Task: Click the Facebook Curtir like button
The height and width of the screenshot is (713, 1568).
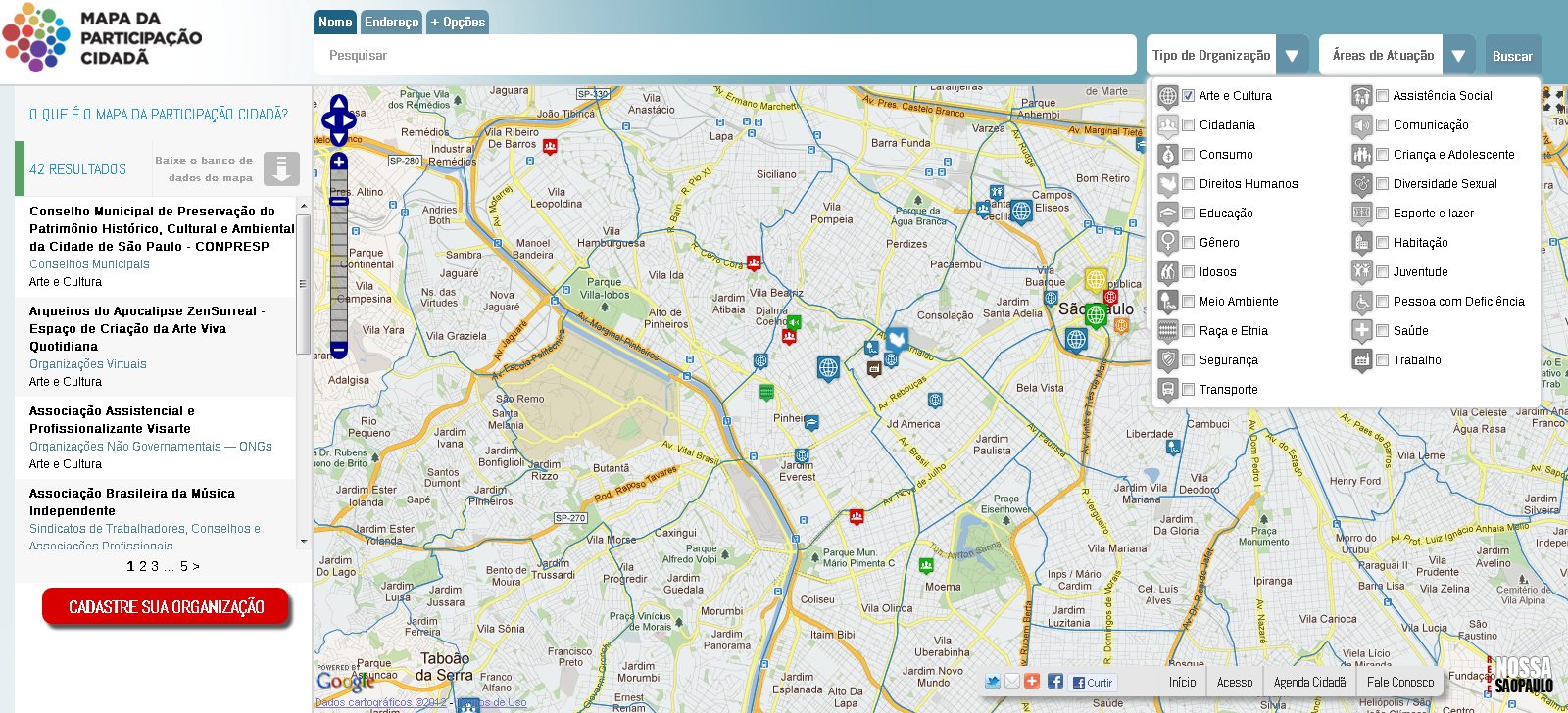Action: coord(1093,683)
